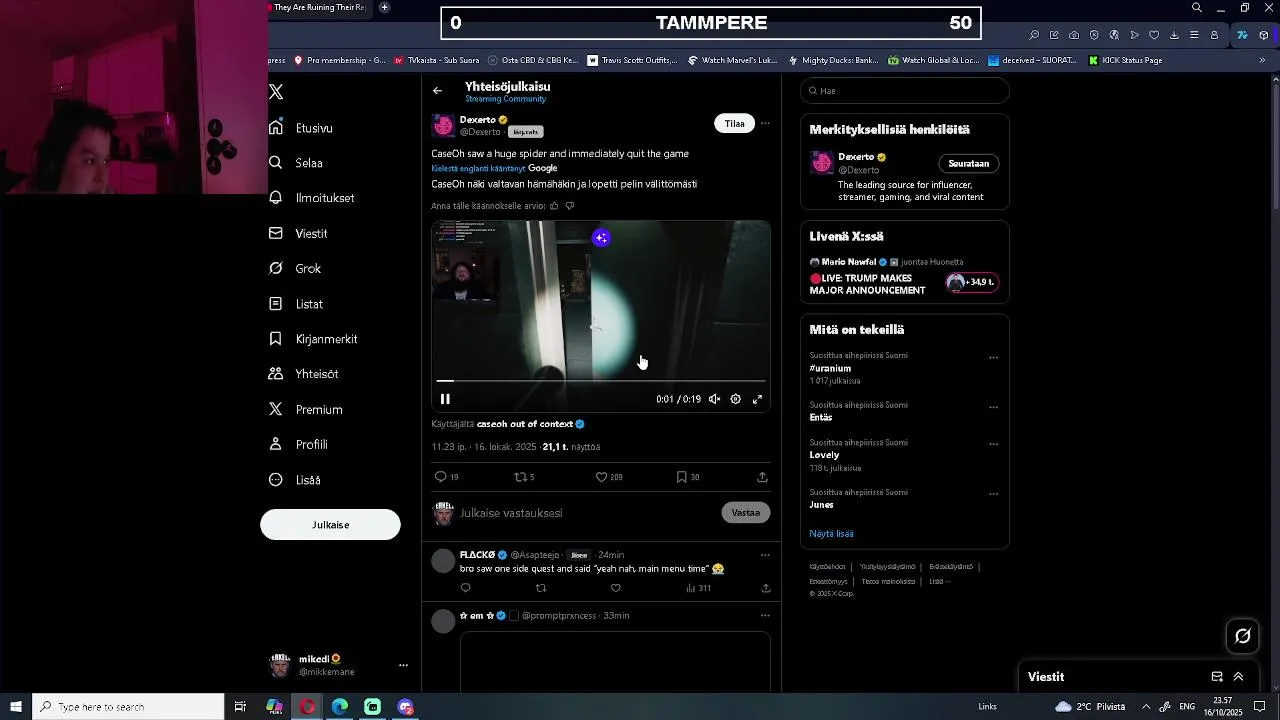Open options for the Lovely trend
The height and width of the screenshot is (720, 1280).
coord(993,444)
